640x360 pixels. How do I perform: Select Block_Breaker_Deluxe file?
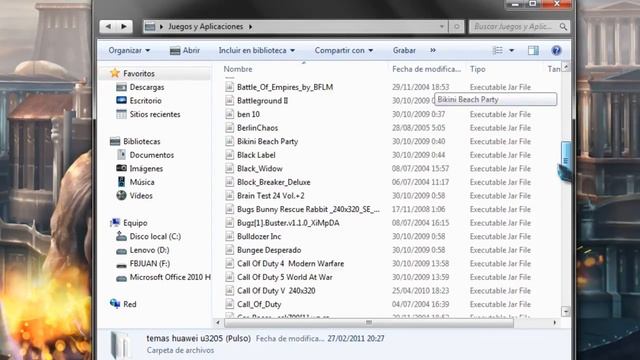pos(273,182)
